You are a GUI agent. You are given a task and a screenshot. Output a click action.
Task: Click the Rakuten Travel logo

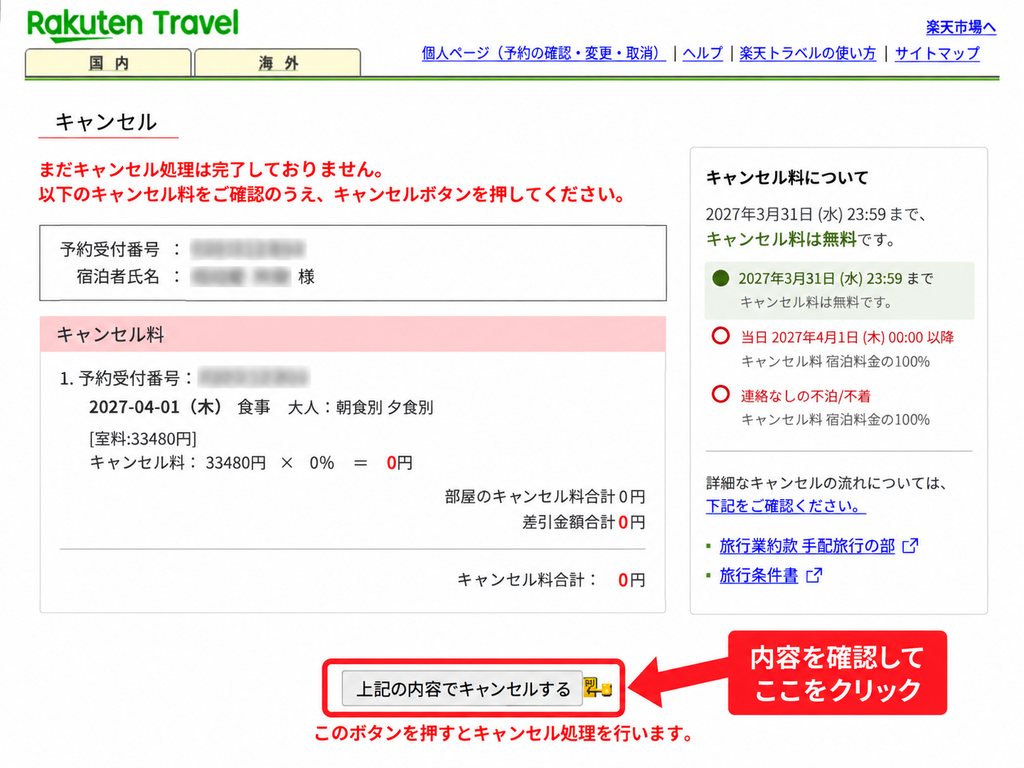click(x=133, y=25)
